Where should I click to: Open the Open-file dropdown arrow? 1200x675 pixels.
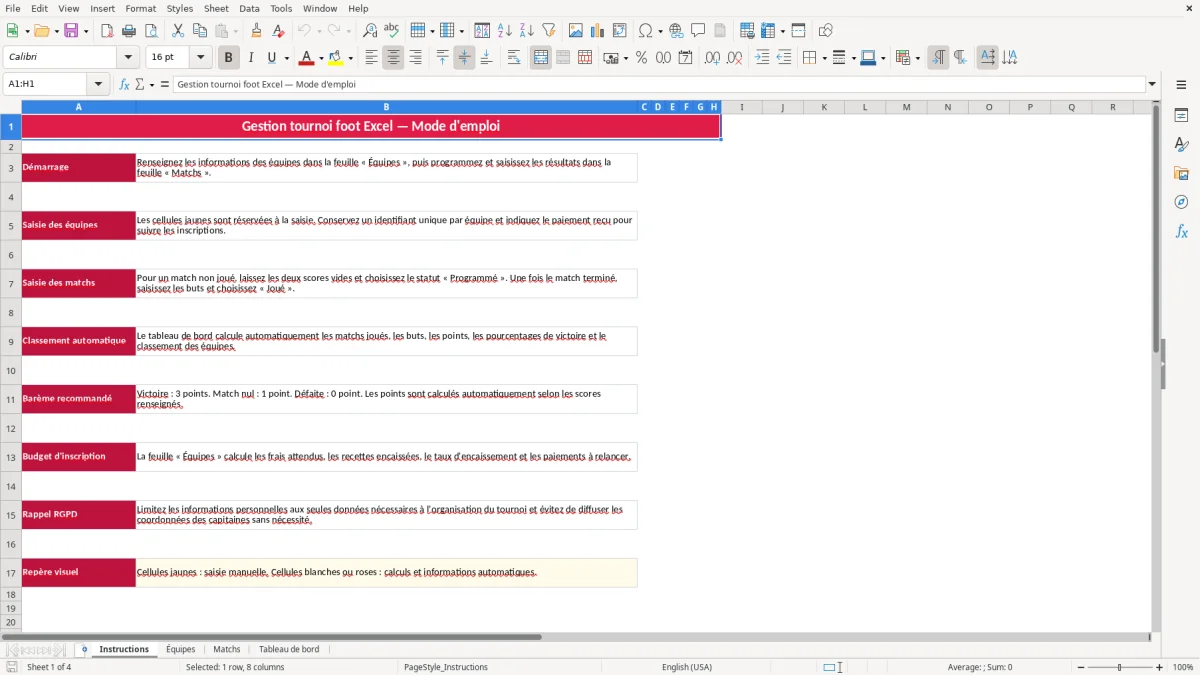pos(55,31)
